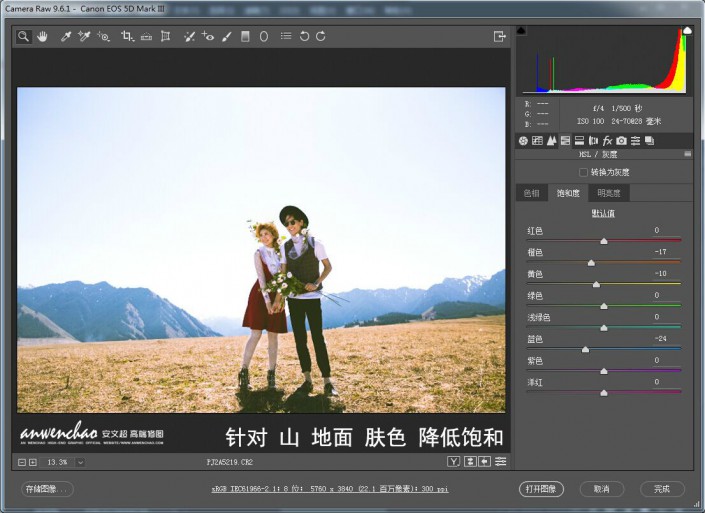
Task: Select the Transform tool
Action: point(165,36)
